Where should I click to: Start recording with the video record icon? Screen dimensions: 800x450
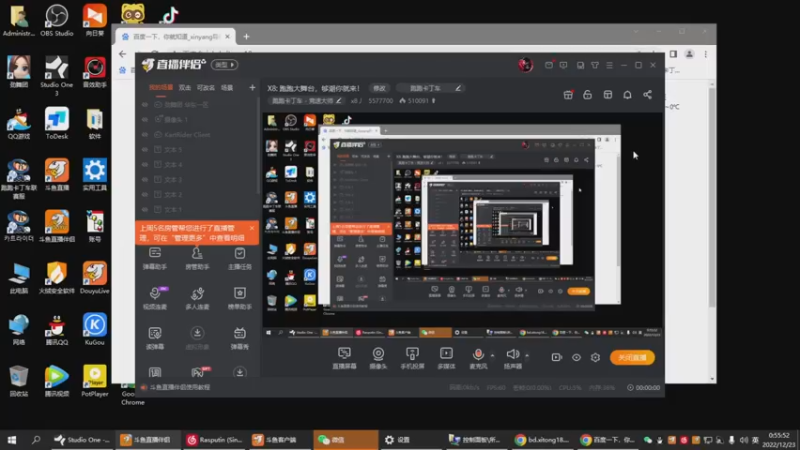pos(557,358)
